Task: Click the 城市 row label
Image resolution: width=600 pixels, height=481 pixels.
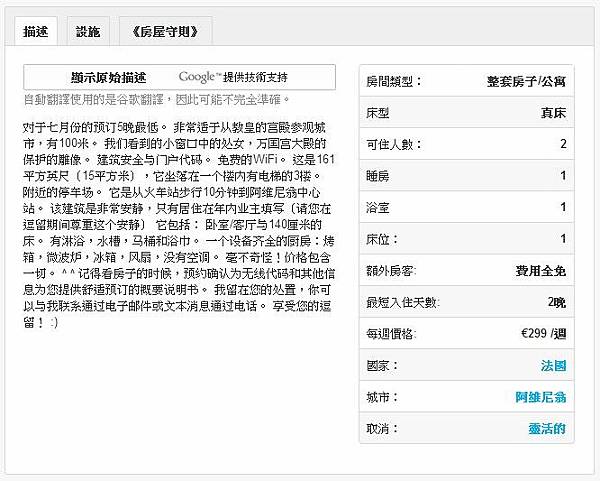Action: 382,397
